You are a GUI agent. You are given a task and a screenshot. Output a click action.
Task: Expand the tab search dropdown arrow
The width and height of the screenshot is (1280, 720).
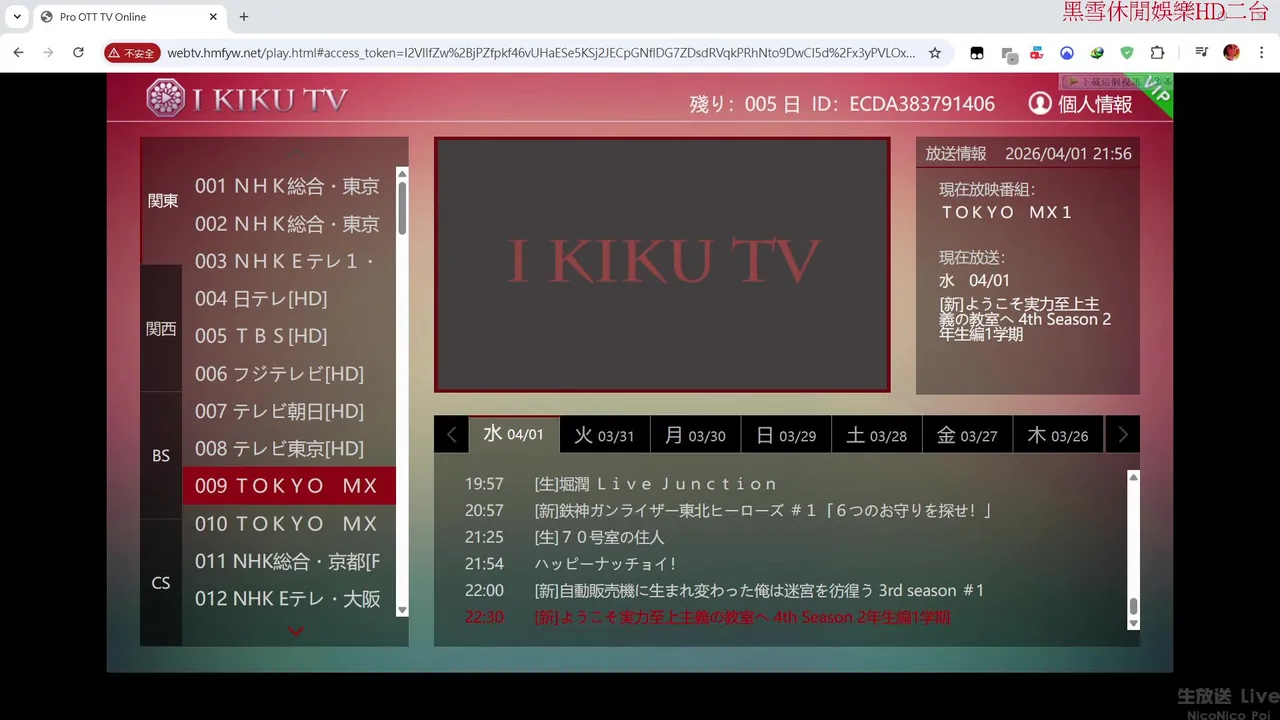pos(17,17)
